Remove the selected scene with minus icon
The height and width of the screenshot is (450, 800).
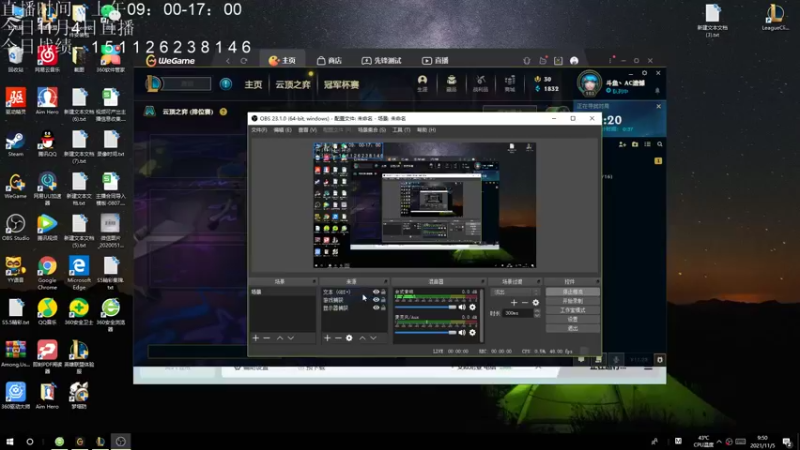266,338
